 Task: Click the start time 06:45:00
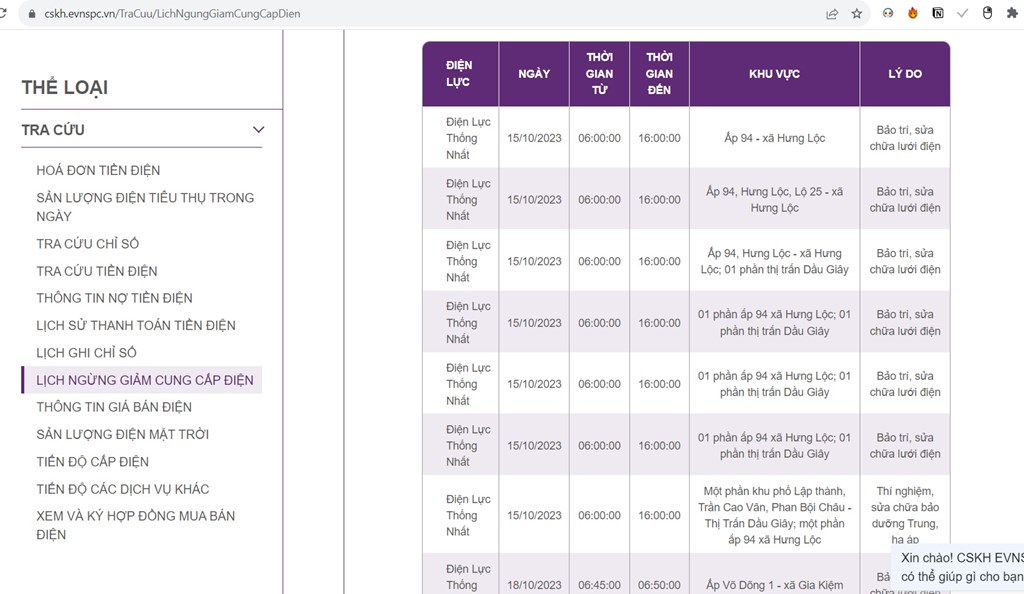pos(600,585)
